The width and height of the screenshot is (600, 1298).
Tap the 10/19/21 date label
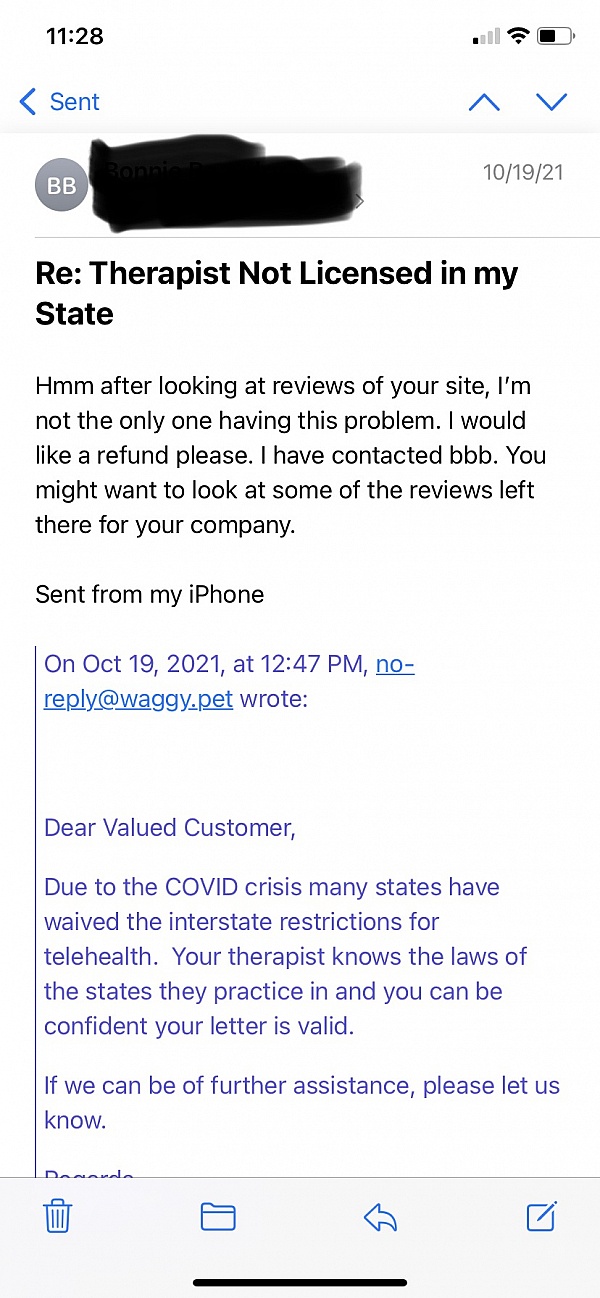(523, 173)
